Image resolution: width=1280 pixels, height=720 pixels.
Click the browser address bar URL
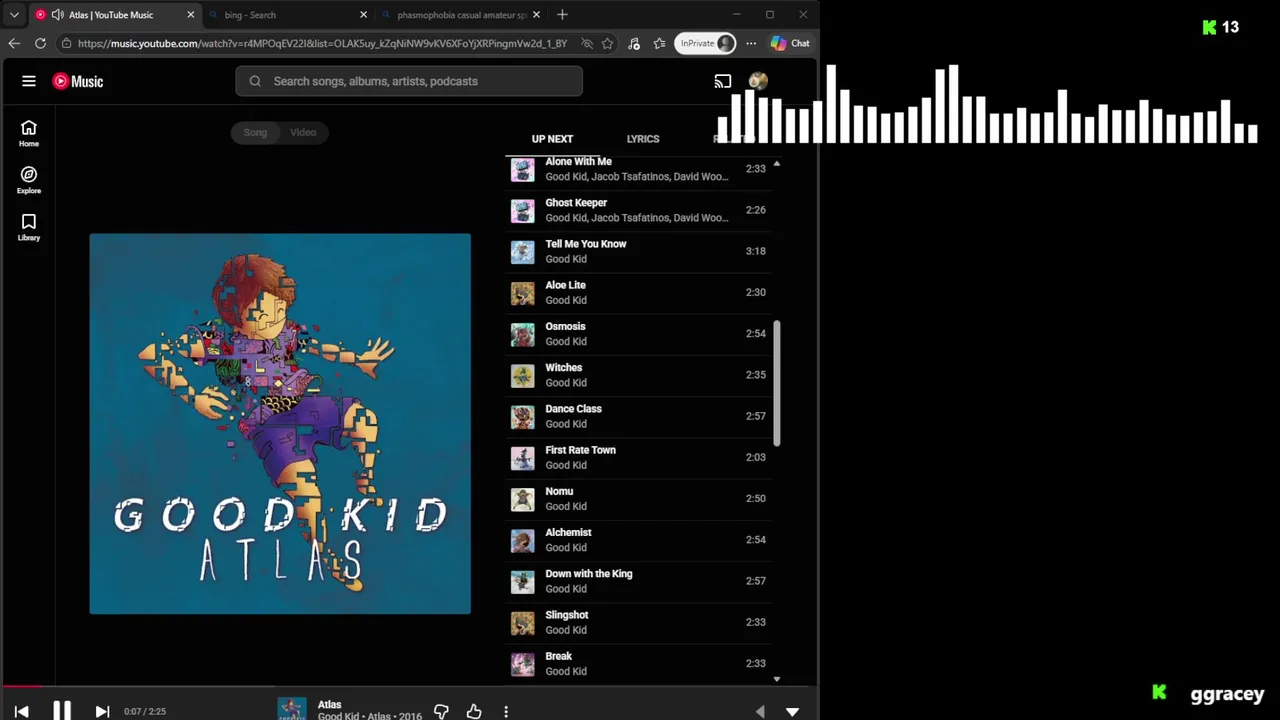pyautogui.click(x=322, y=43)
